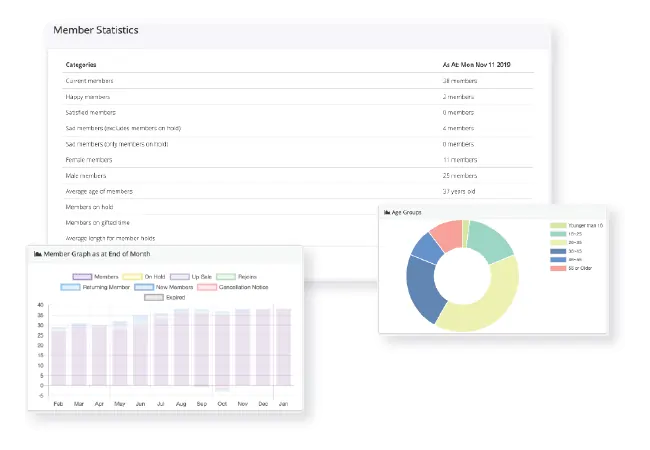Screen dimensions: 650x450
Task: Hide the Expired legend series
Action: click(x=154, y=297)
